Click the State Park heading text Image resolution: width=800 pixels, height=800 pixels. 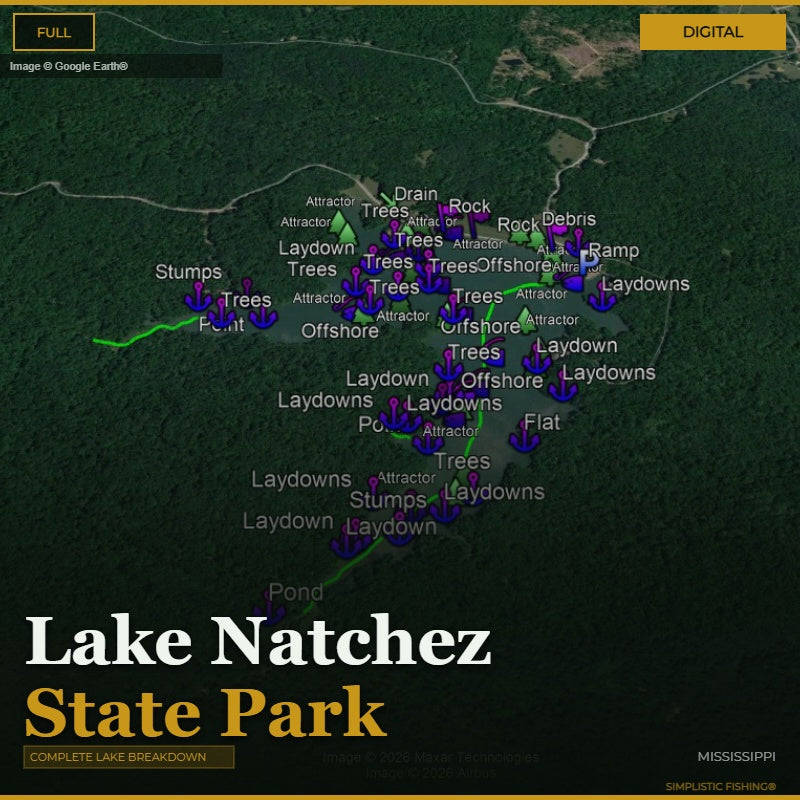pyautogui.click(x=206, y=713)
